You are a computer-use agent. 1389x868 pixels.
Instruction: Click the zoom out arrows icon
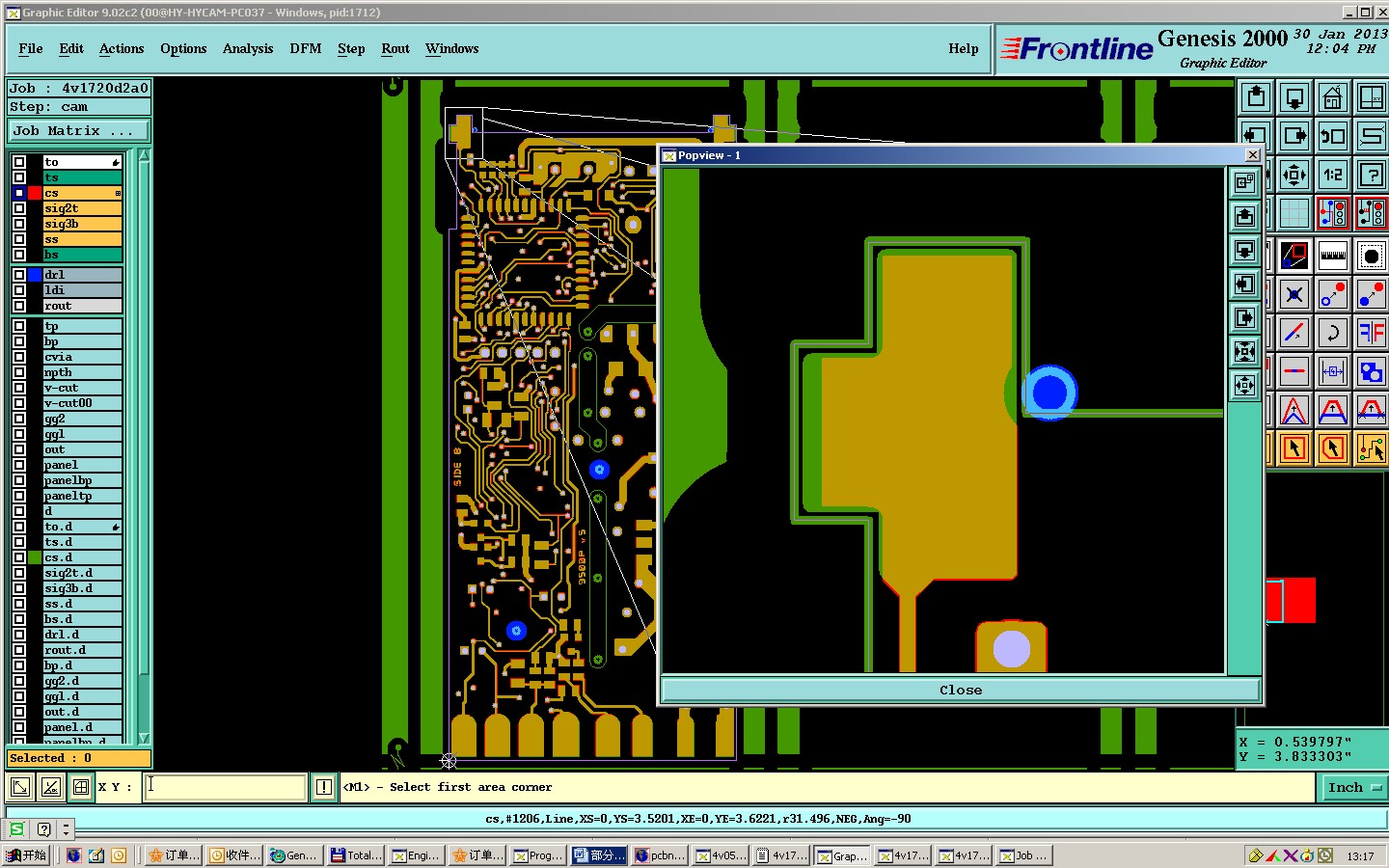click(x=1294, y=175)
